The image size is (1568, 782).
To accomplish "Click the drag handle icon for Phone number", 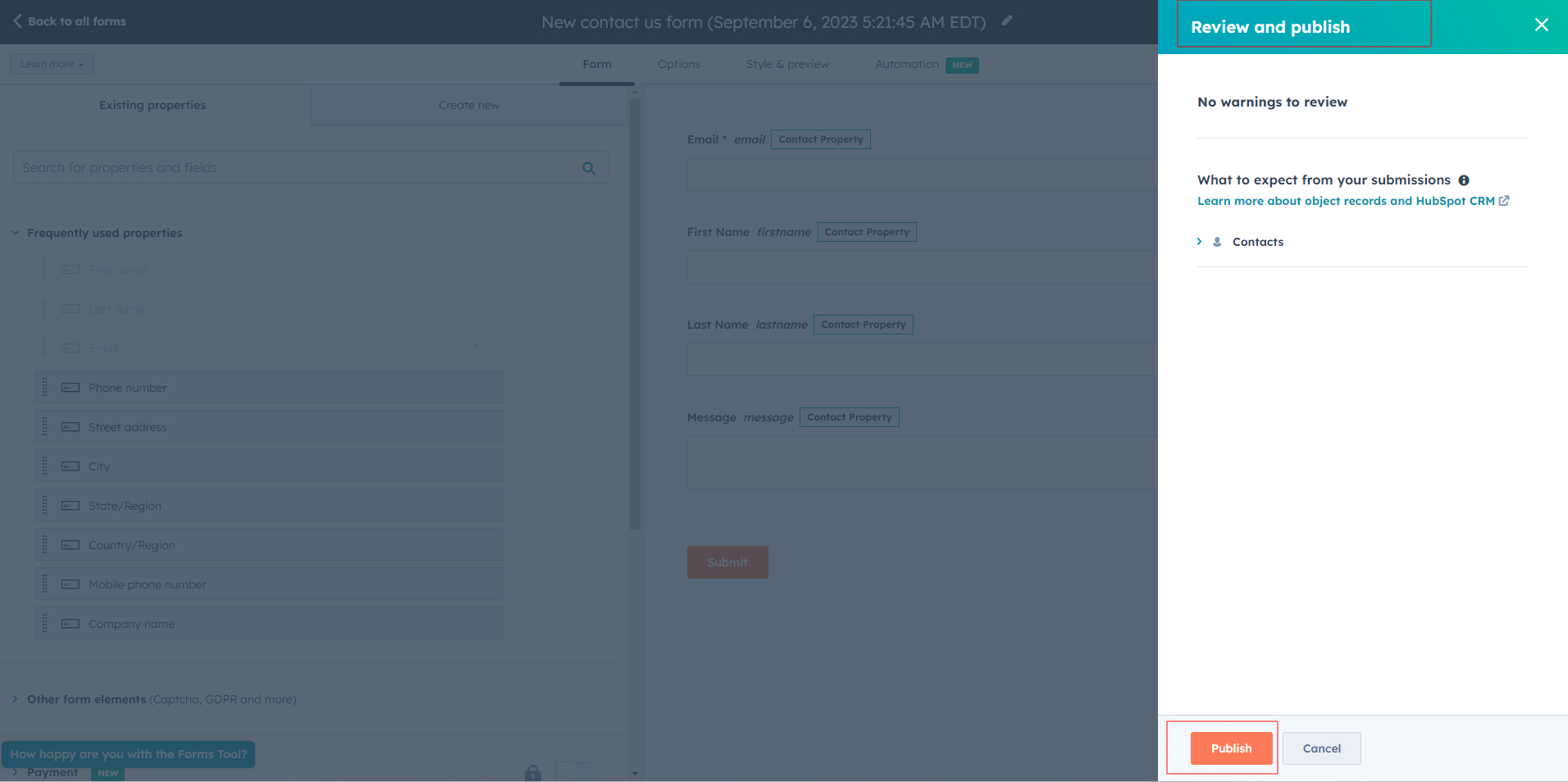I will coord(45,388).
